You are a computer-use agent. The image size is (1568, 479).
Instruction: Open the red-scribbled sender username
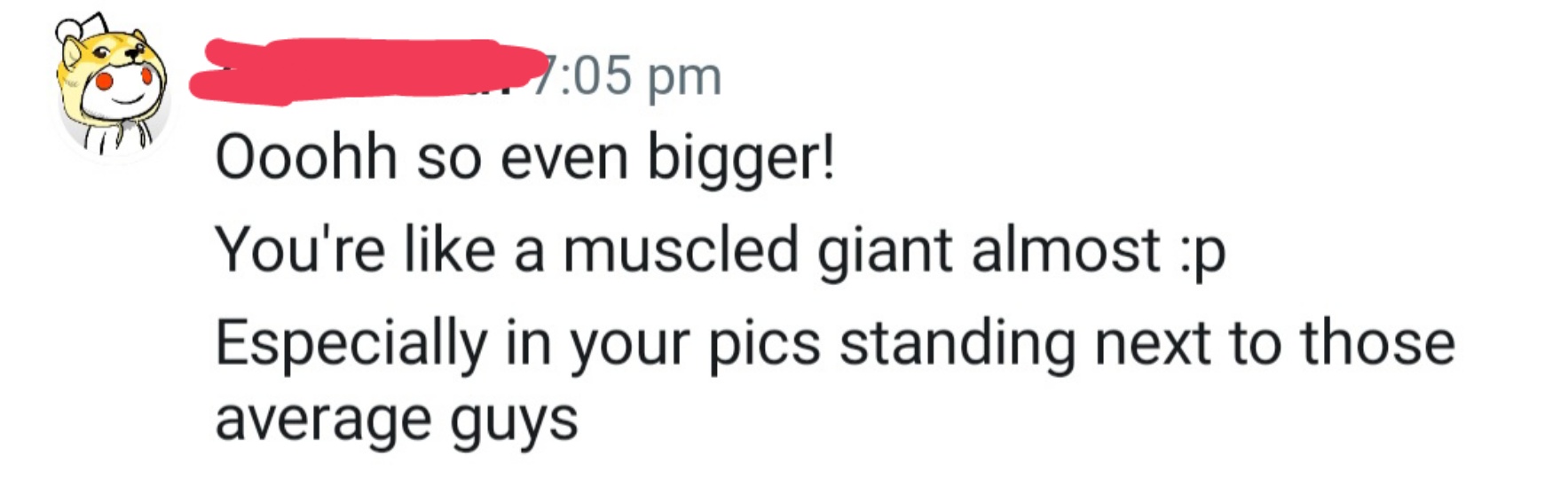[364, 70]
